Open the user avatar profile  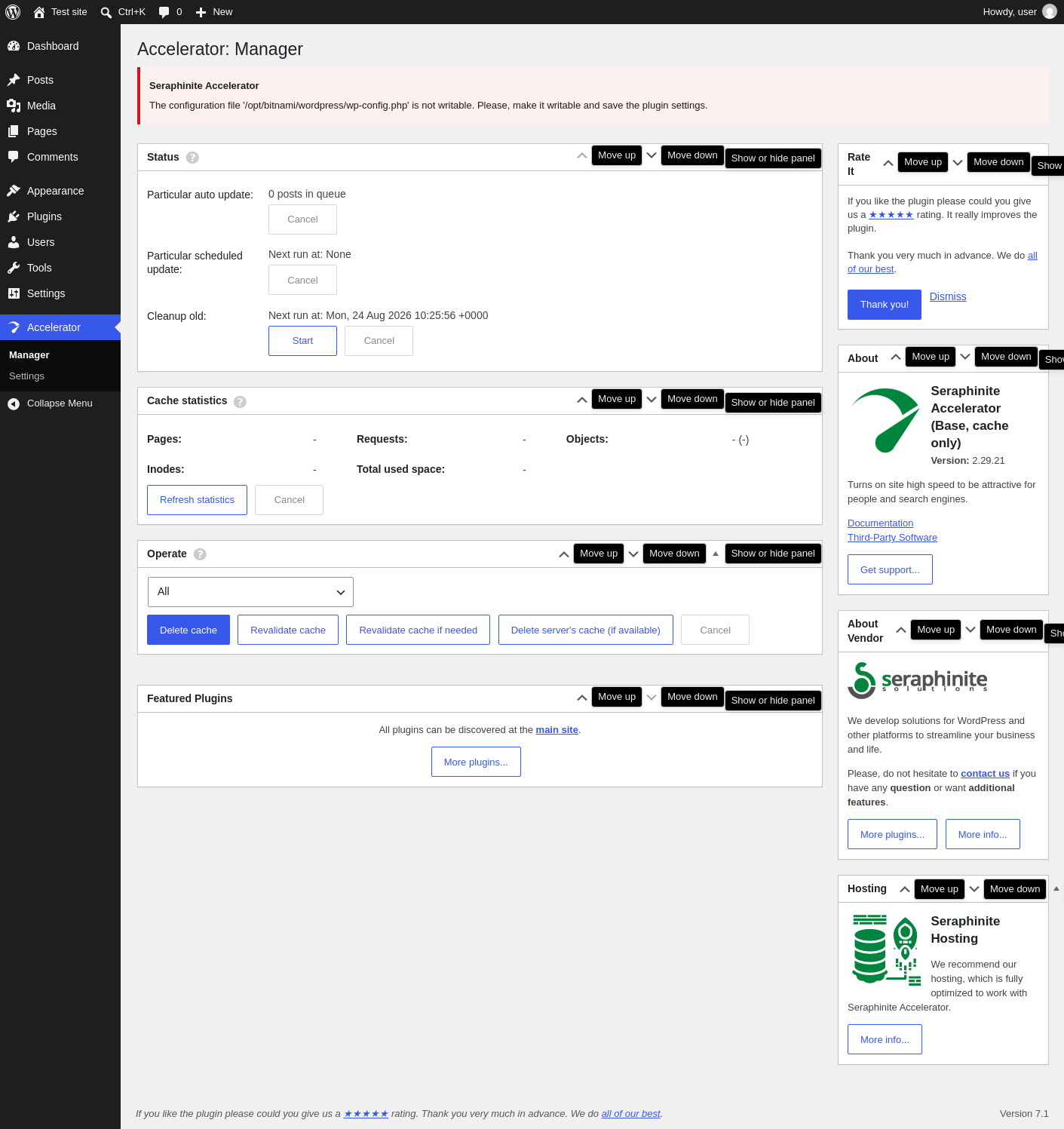[1050, 12]
